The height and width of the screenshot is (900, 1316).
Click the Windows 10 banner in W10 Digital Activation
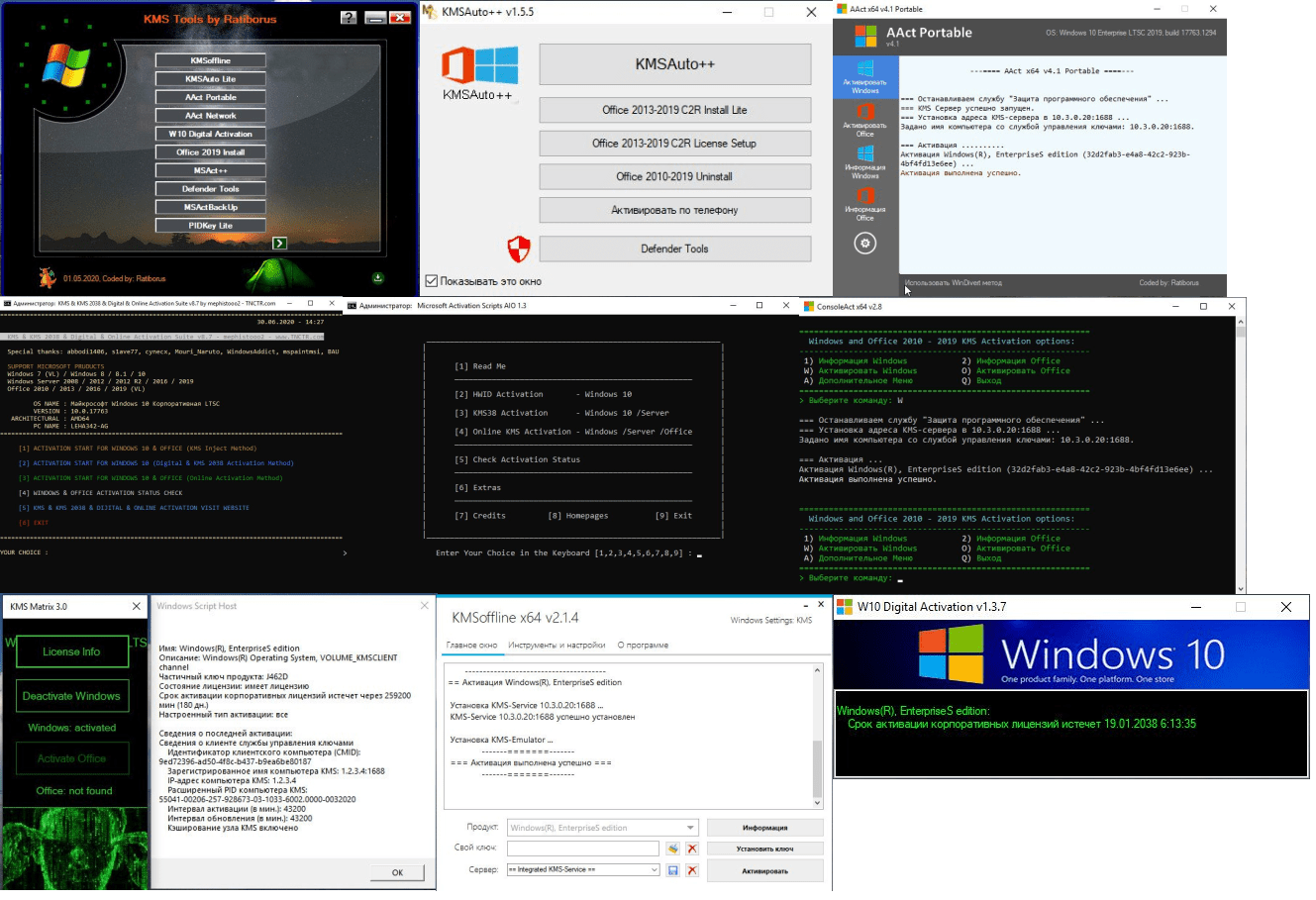(1071, 654)
